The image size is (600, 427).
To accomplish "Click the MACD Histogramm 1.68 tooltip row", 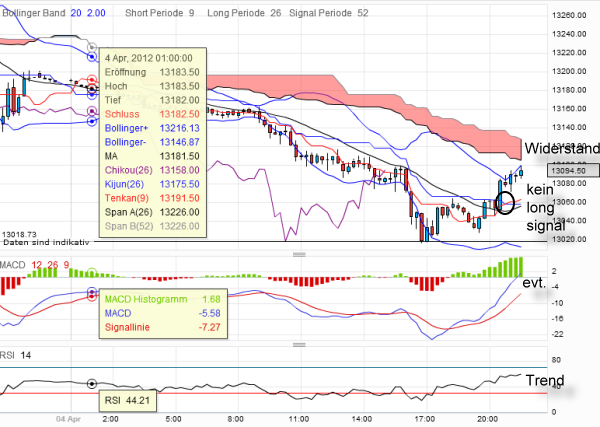I will 163,299.
